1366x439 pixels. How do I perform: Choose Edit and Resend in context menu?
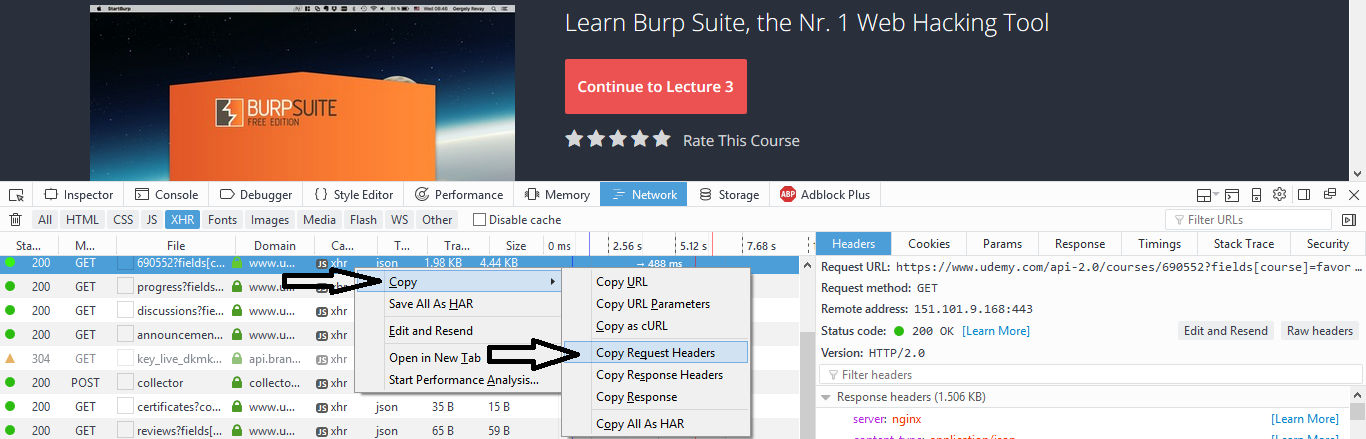coord(458,331)
